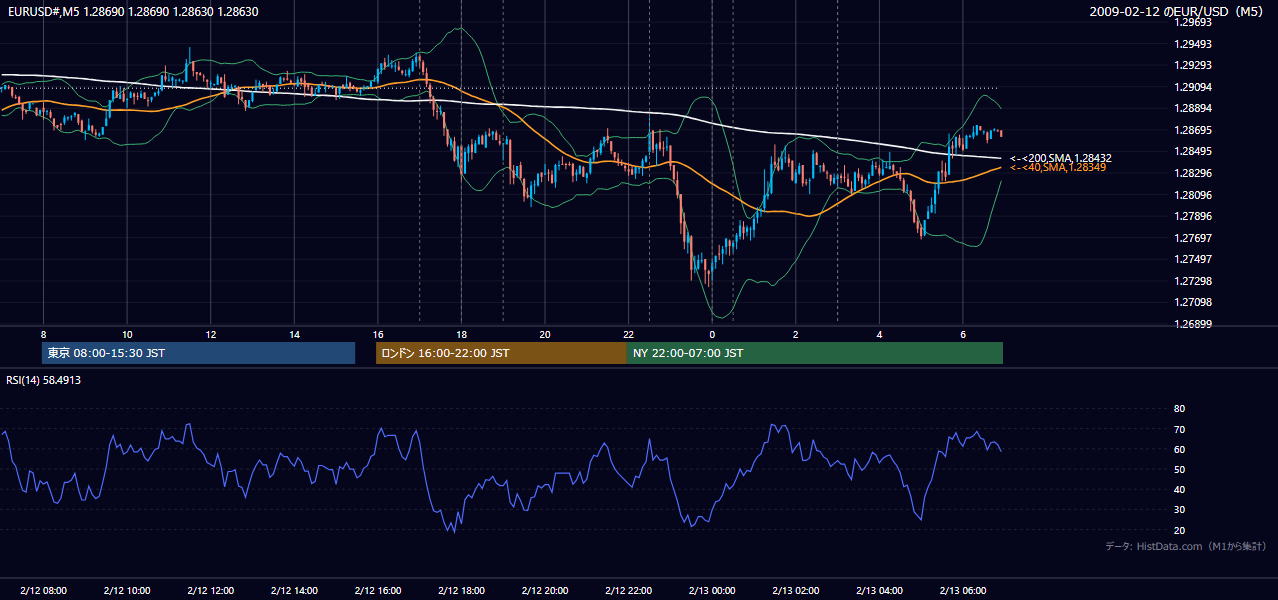
Task: Click hour label 18 under price chart
Action: pos(461,334)
